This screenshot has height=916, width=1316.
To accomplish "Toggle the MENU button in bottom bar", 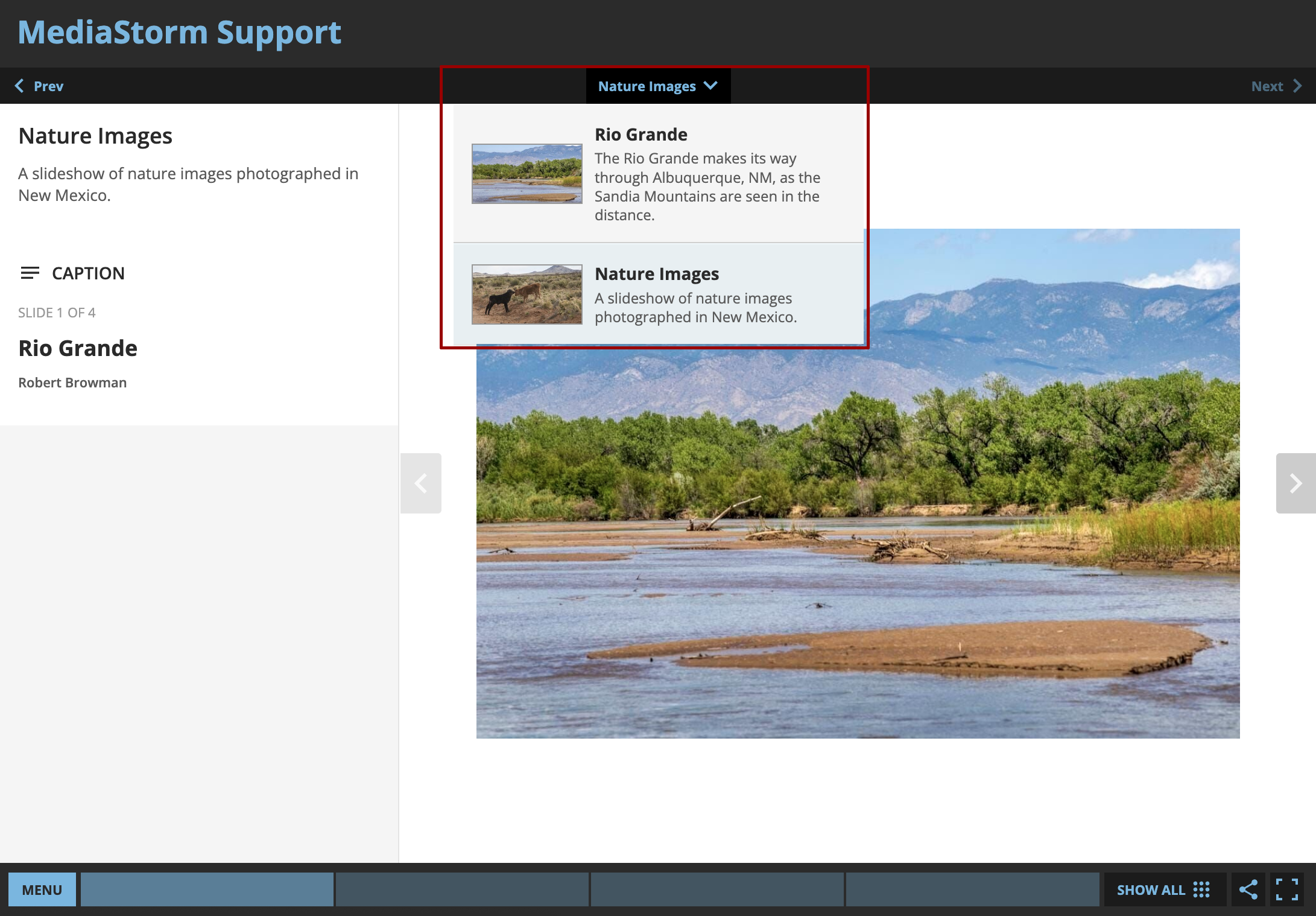I will click(x=42, y=889).
